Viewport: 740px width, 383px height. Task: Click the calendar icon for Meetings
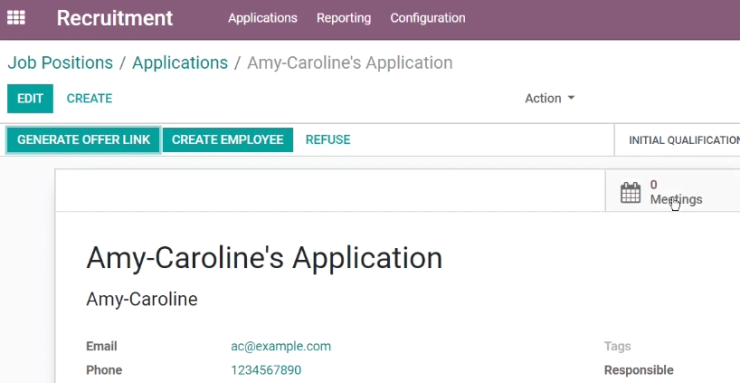tap(631, 192)
